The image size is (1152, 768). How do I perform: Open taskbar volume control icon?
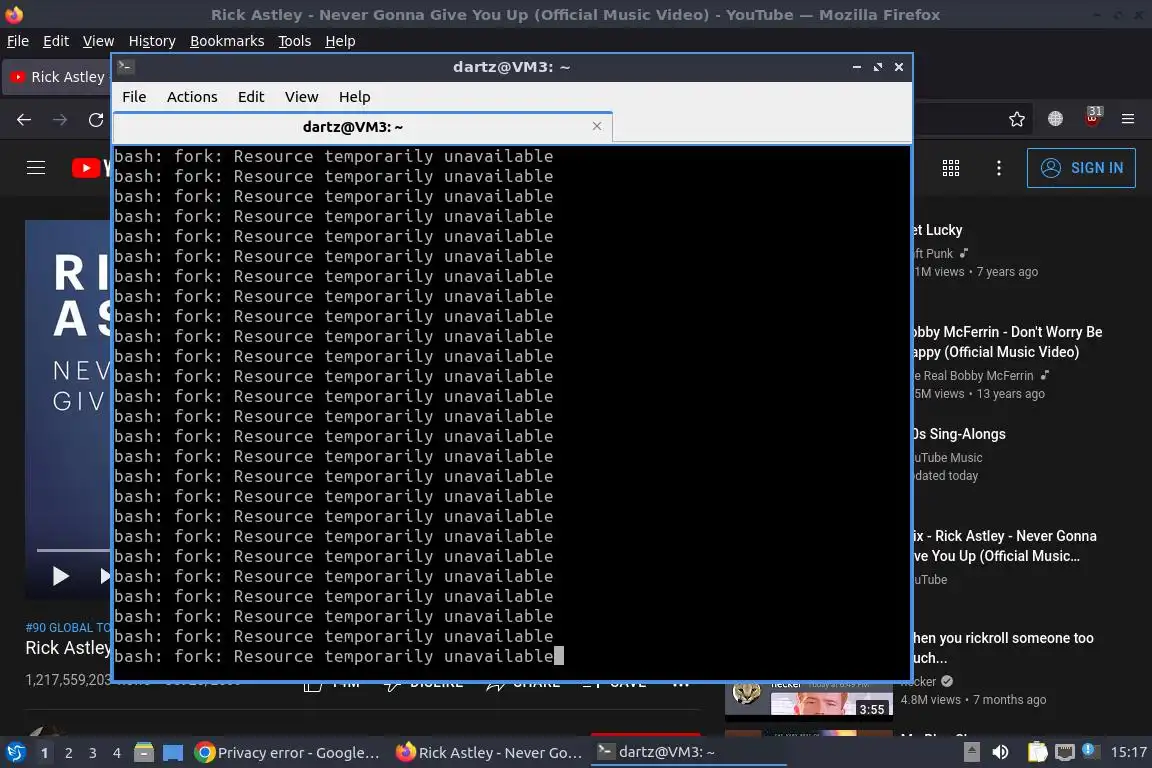pyautogui.click(x=1000, y=752)
